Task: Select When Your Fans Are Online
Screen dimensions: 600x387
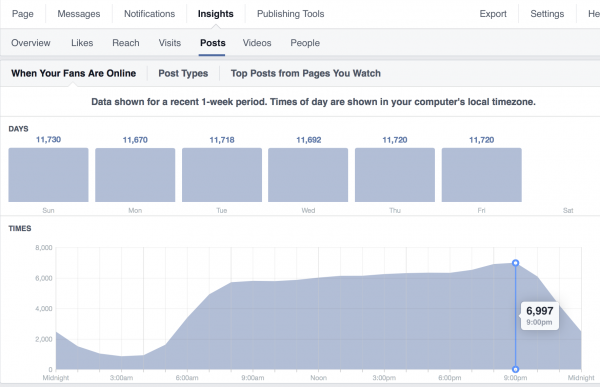Action: 73,73
